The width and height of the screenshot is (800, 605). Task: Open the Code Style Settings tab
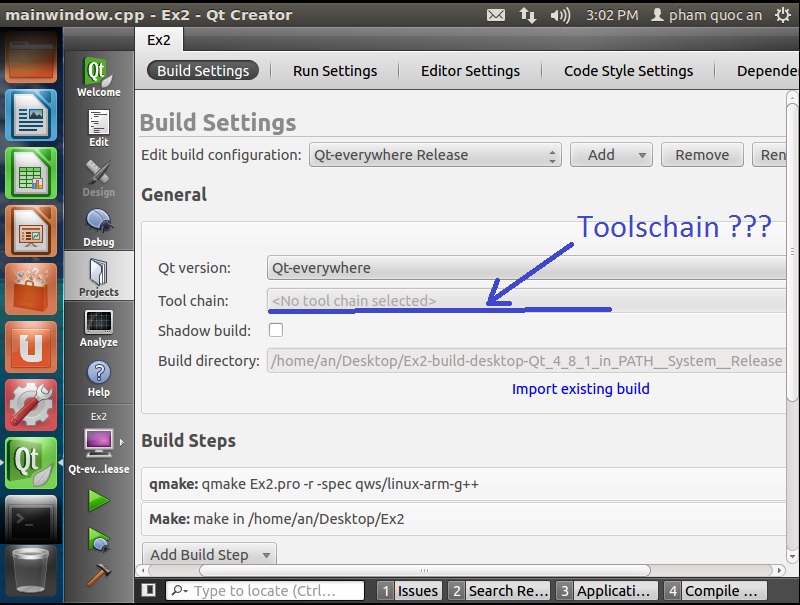pos(628,70)
